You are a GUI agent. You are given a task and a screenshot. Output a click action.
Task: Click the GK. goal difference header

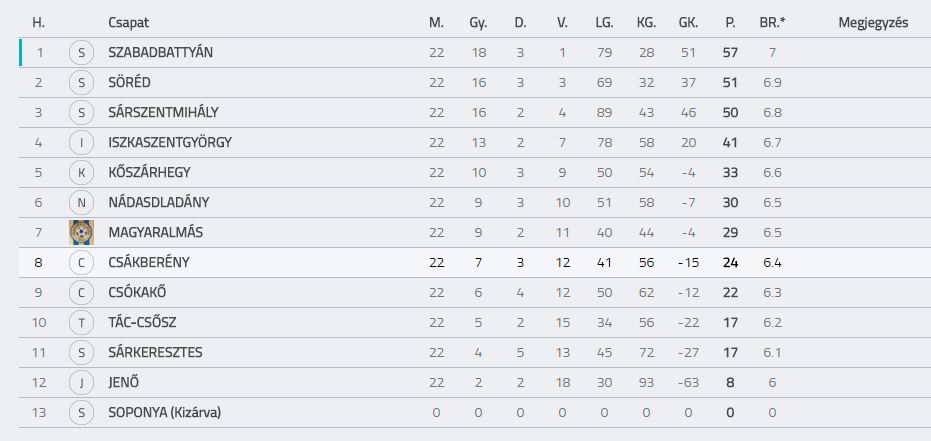coord(688,23)
